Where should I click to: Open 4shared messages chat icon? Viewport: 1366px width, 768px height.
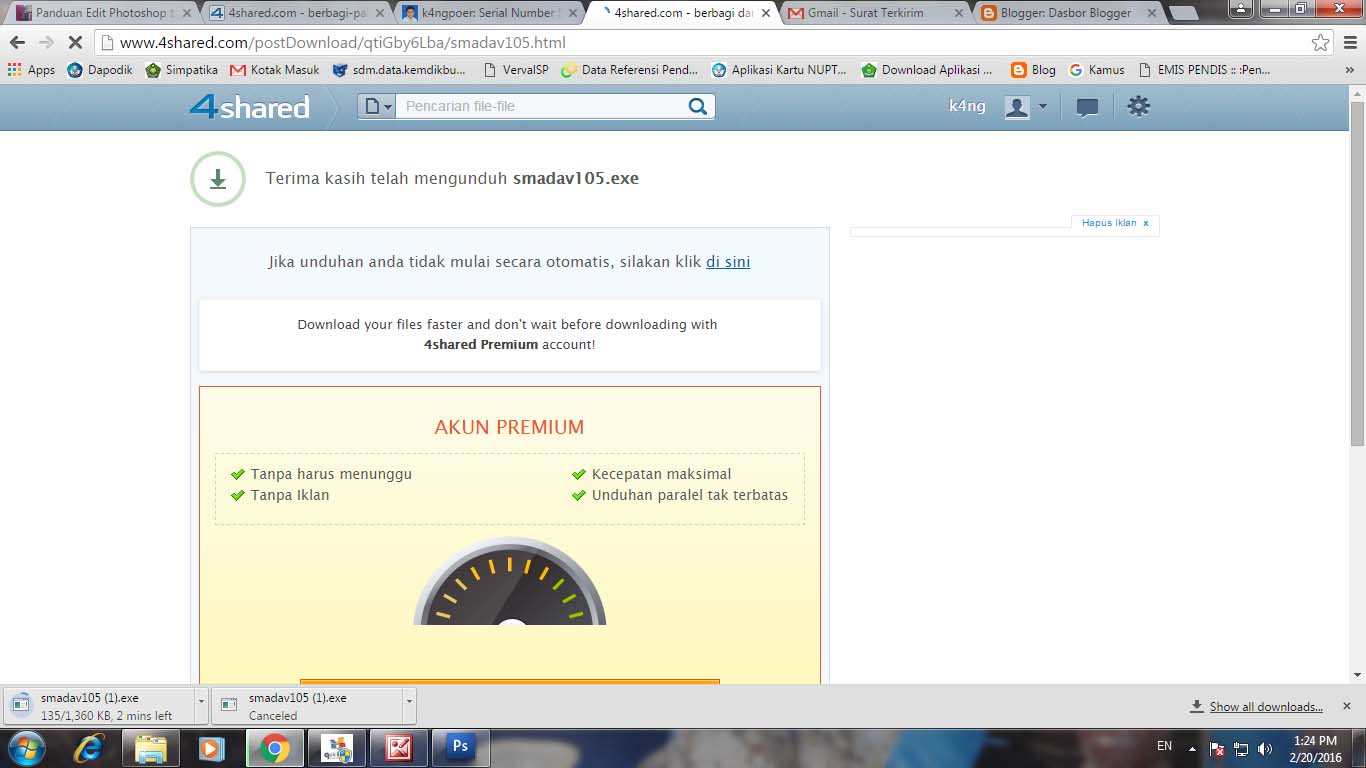pyautogui.click(x=1087, y=107)
